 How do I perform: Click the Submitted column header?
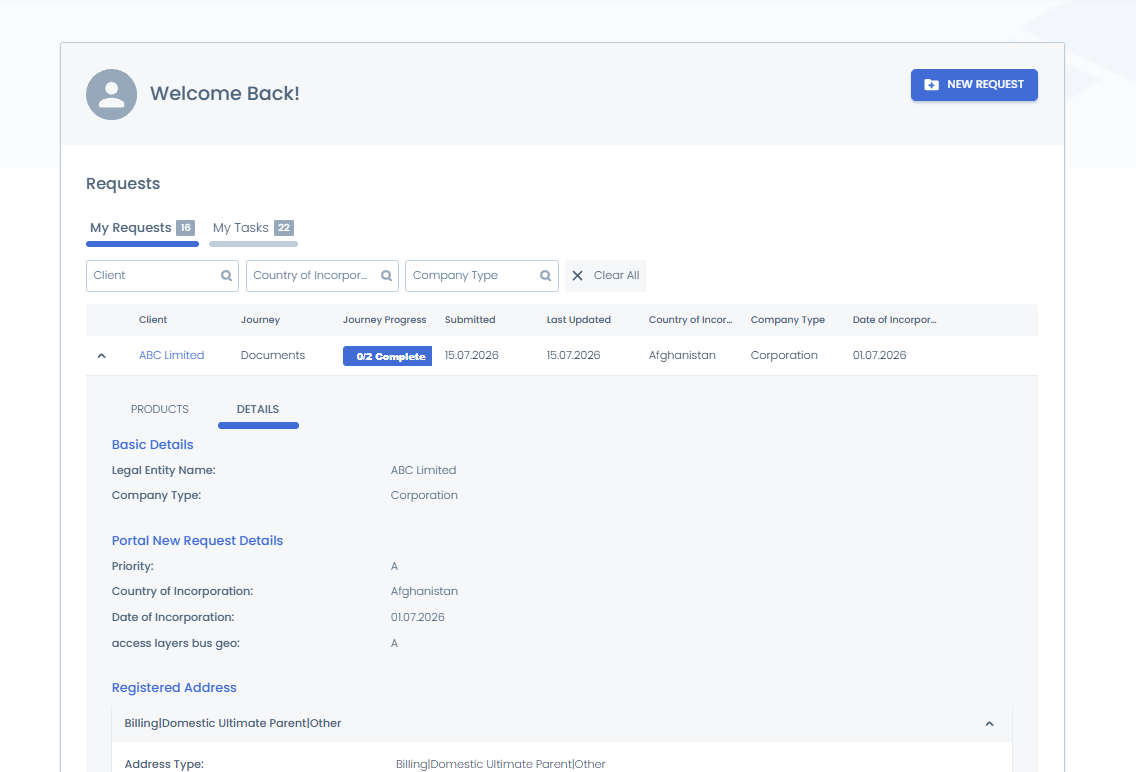[x=470, y=320]
